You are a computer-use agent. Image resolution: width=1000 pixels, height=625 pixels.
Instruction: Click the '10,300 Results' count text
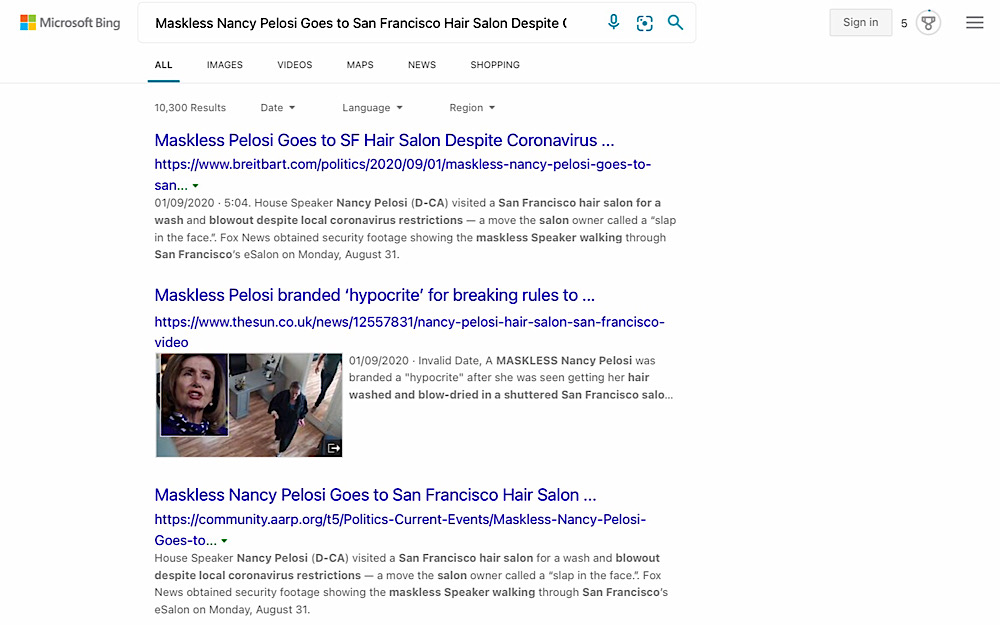pyautogui.click(x=190, y=108)
